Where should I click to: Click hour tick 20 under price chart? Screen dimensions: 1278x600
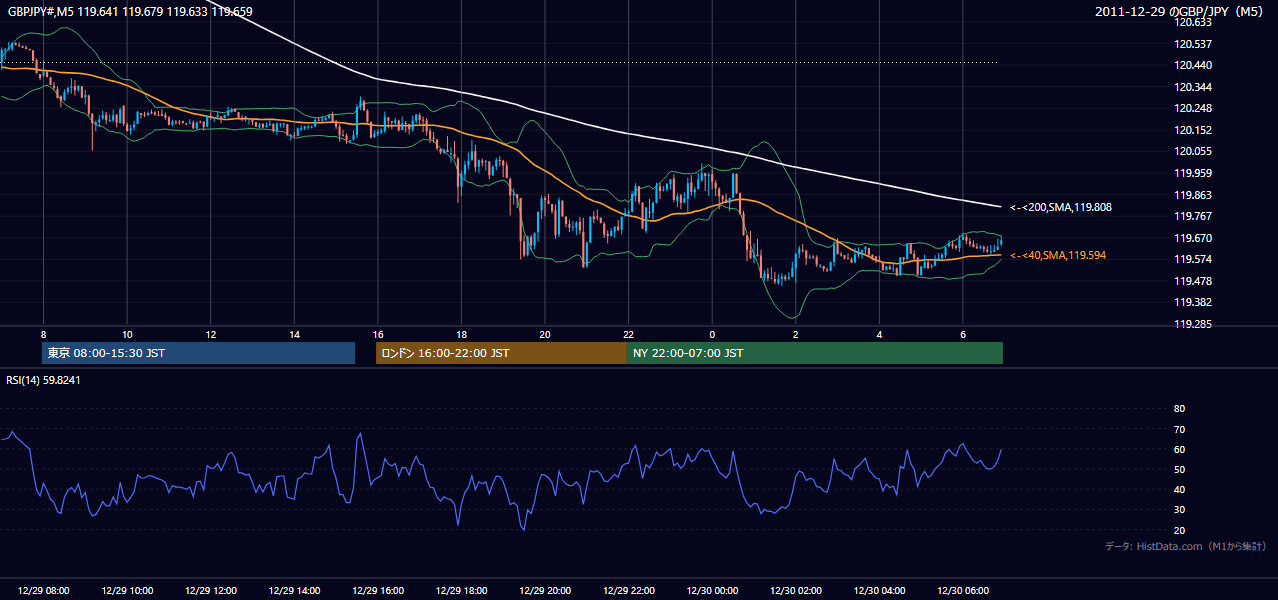[x=544, y=334]
